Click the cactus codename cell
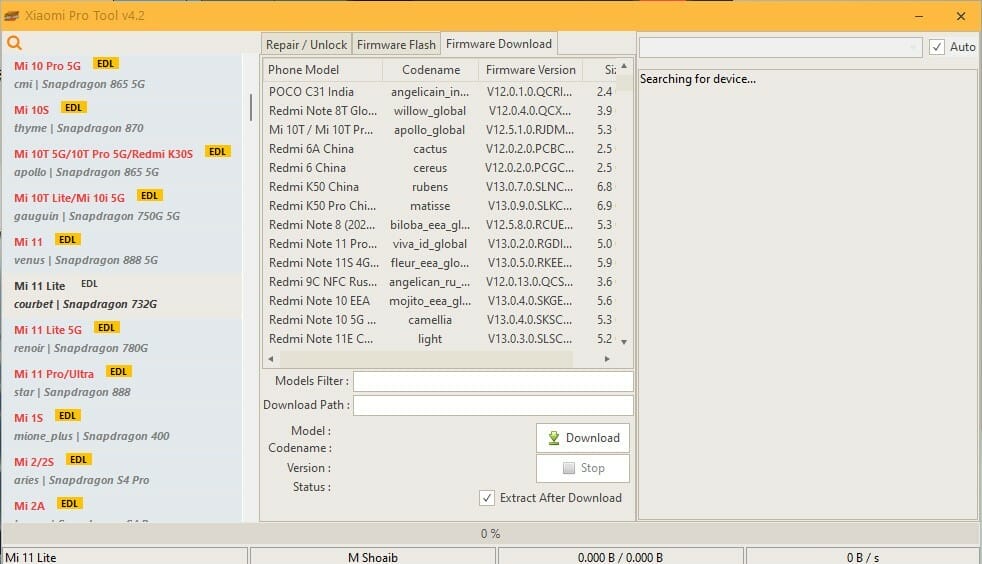 tap(430, 149)
